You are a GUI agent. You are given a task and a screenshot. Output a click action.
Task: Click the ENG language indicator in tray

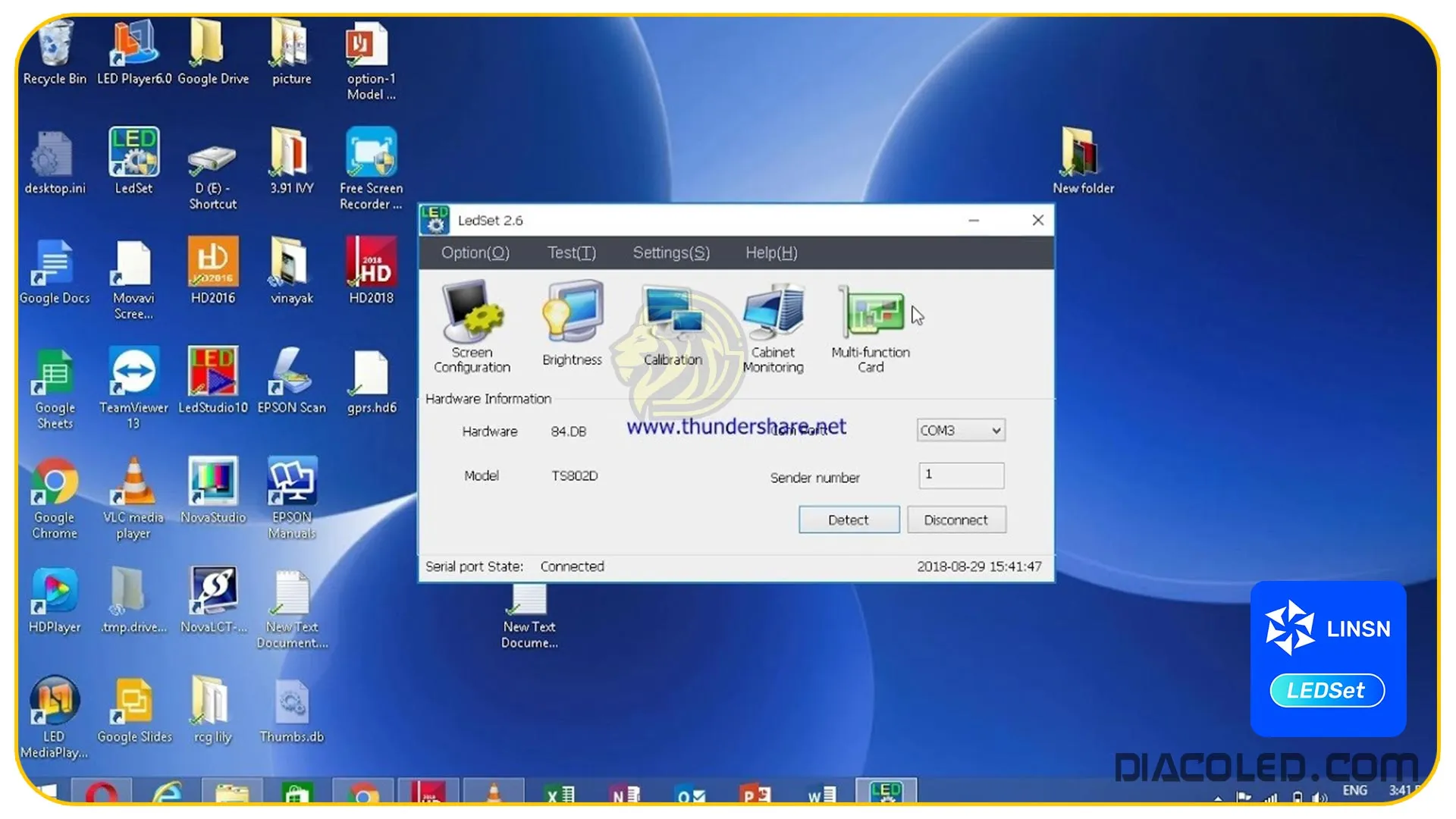(1354, 790)
